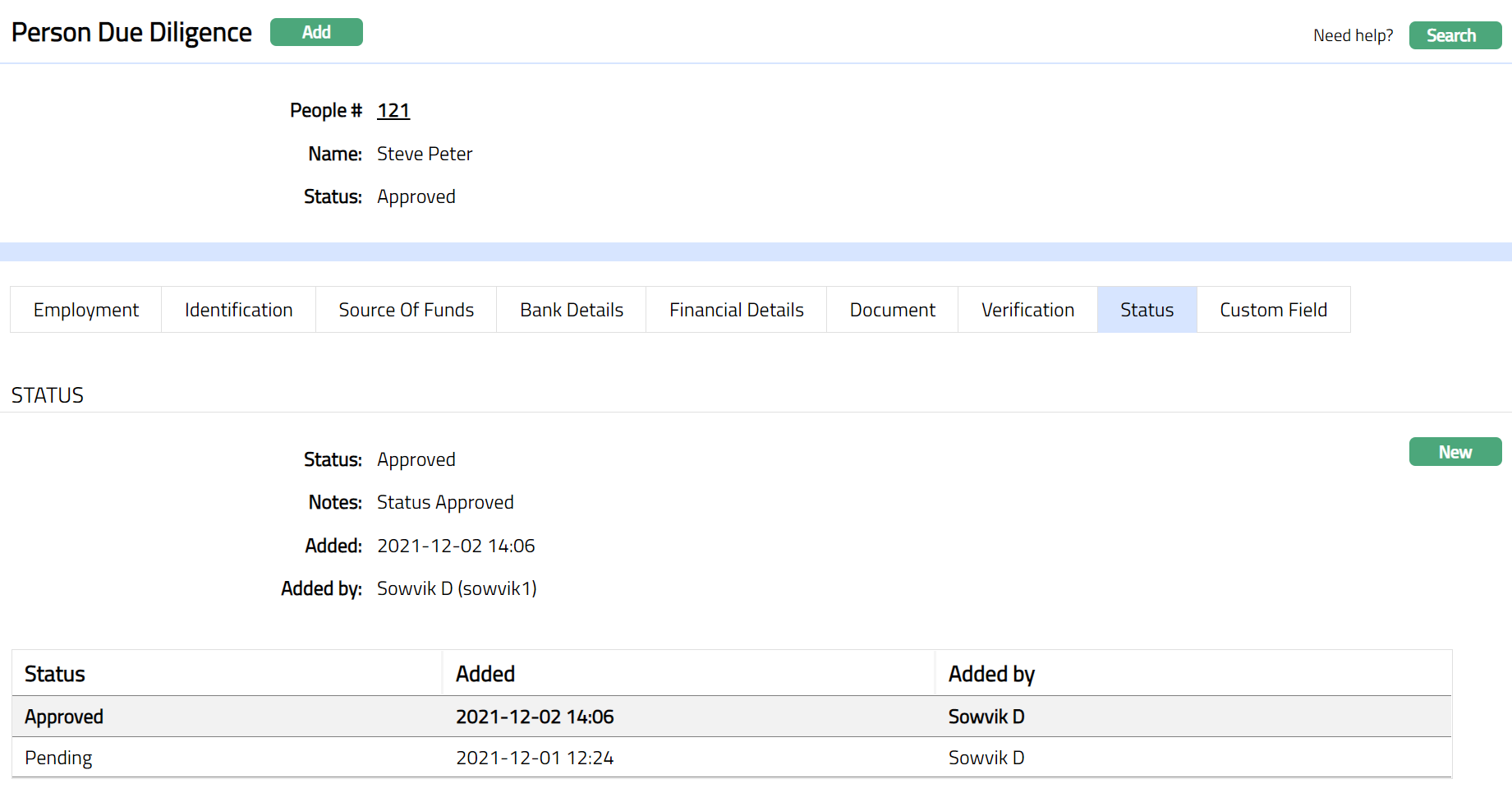The width and height of the screenshot is (1512, 793).
Task: Go to the Bank Details tab
Action: pyautogui.click(x=571, y=310)
